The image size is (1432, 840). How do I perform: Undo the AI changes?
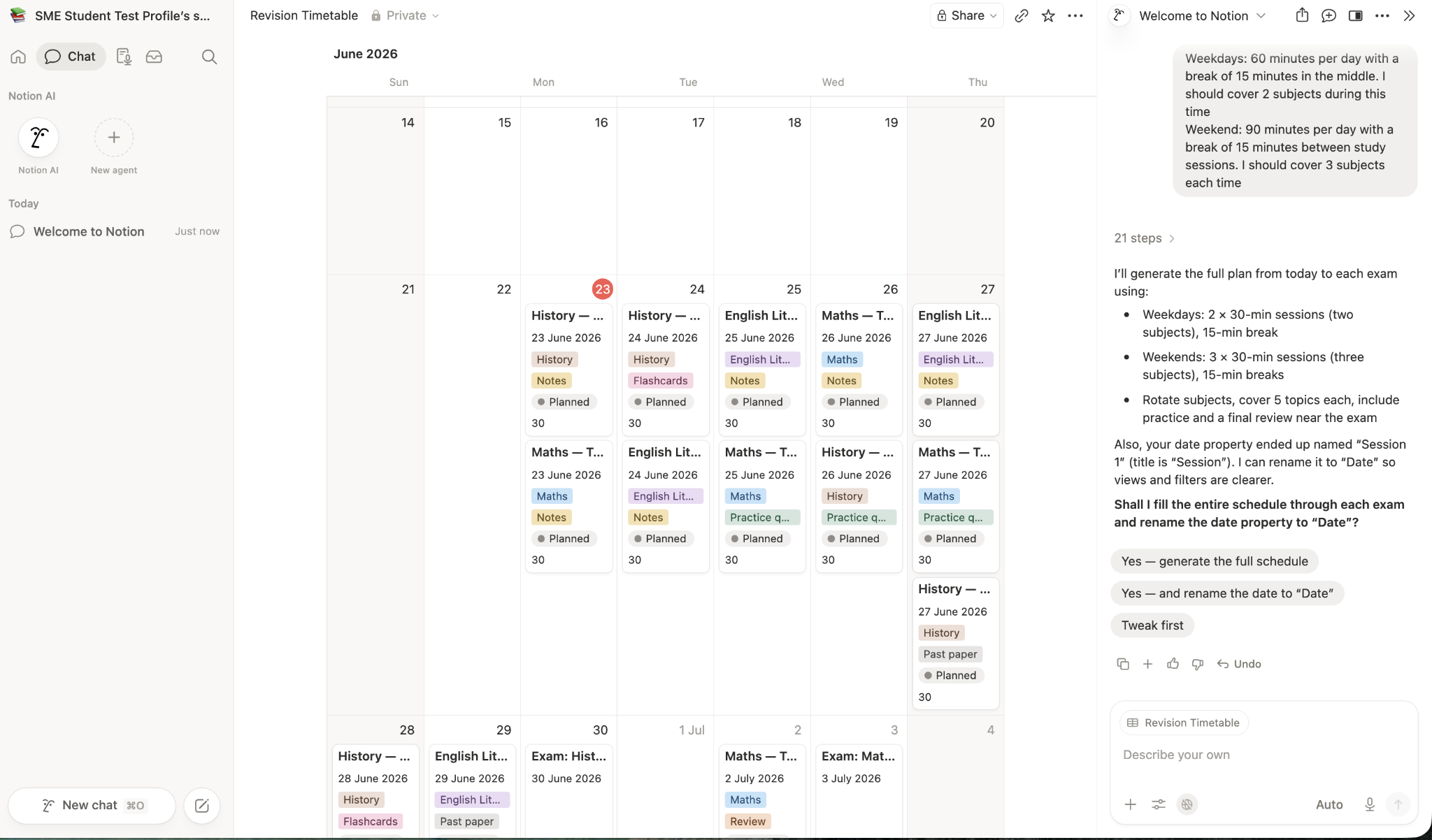click(1239, 664)
